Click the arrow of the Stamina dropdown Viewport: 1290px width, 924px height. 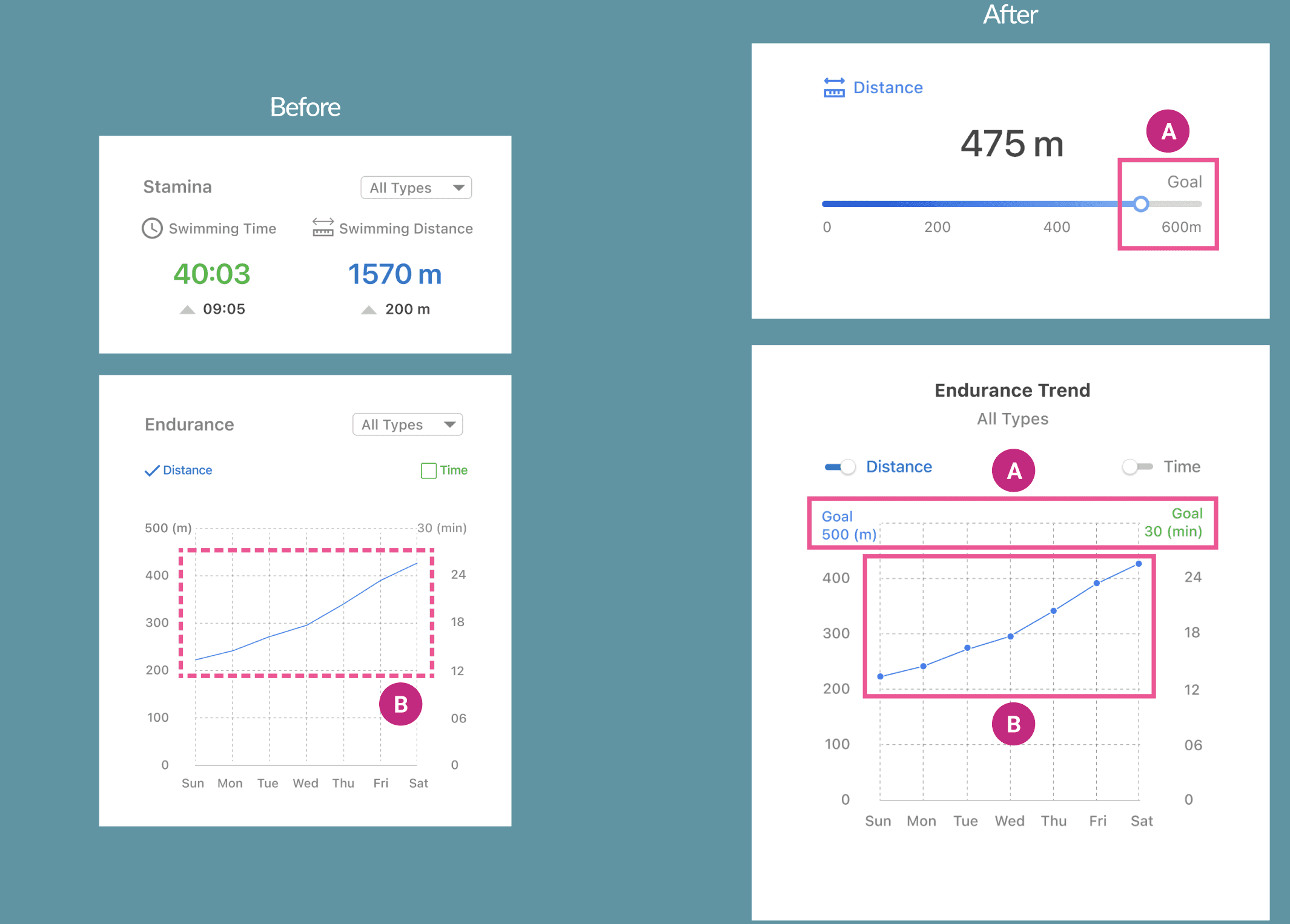pos(458,188)
